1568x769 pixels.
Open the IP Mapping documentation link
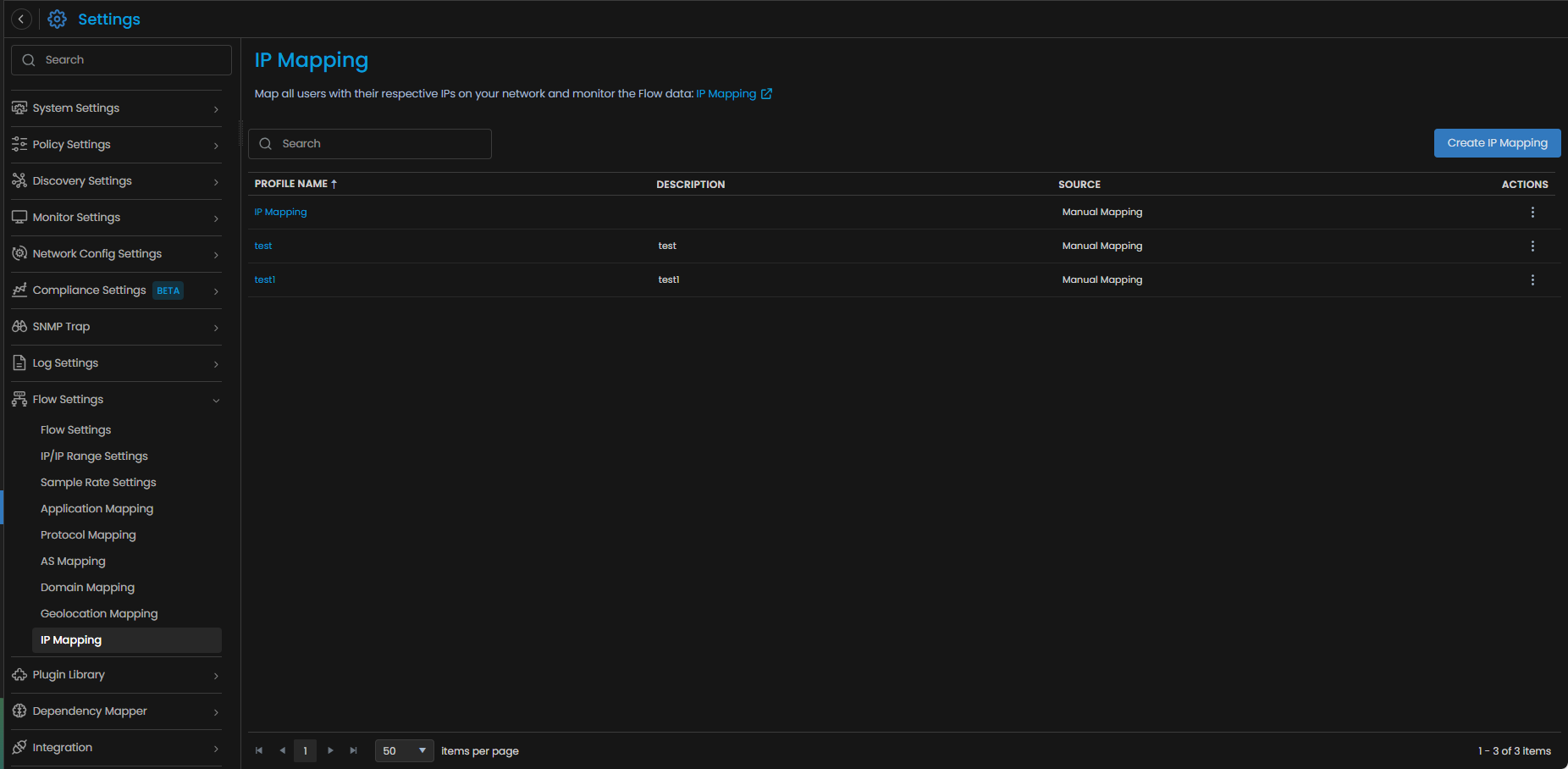(x=726, y=93)
